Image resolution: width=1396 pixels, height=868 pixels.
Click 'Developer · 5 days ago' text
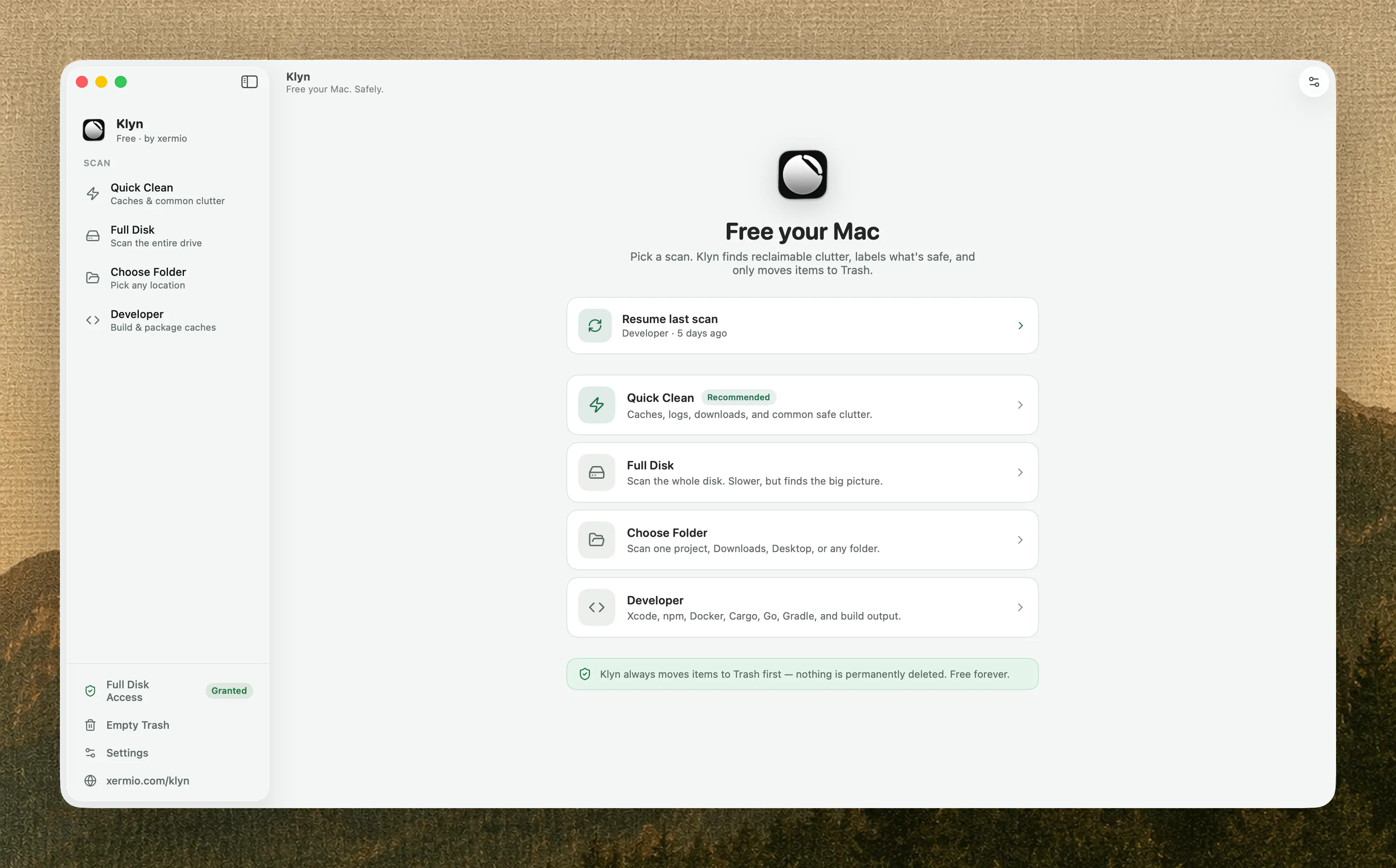[674, 334]
